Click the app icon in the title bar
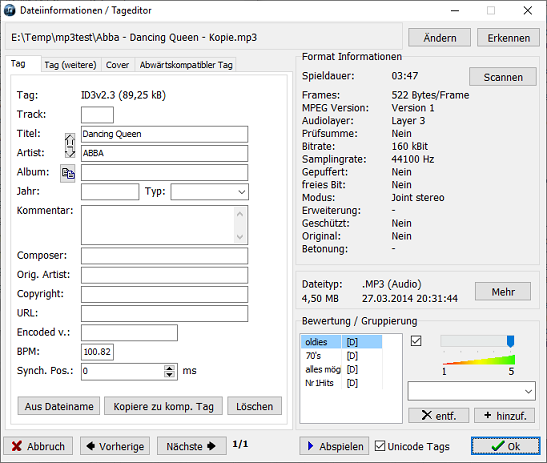This screenshot has width=547, height=463. [x=9, y=10]
